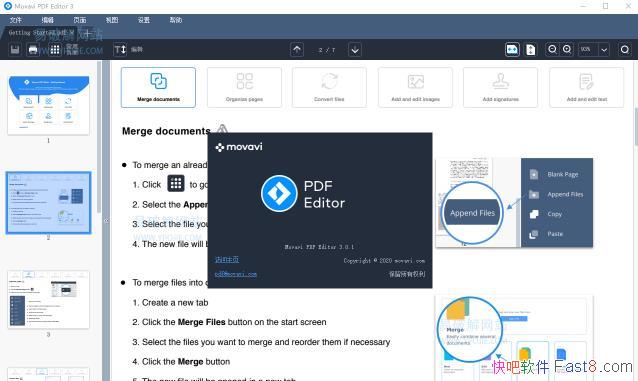Close the Getting Started tab
638x381 pixels.
pyautogui.click(x=72, y=33)
